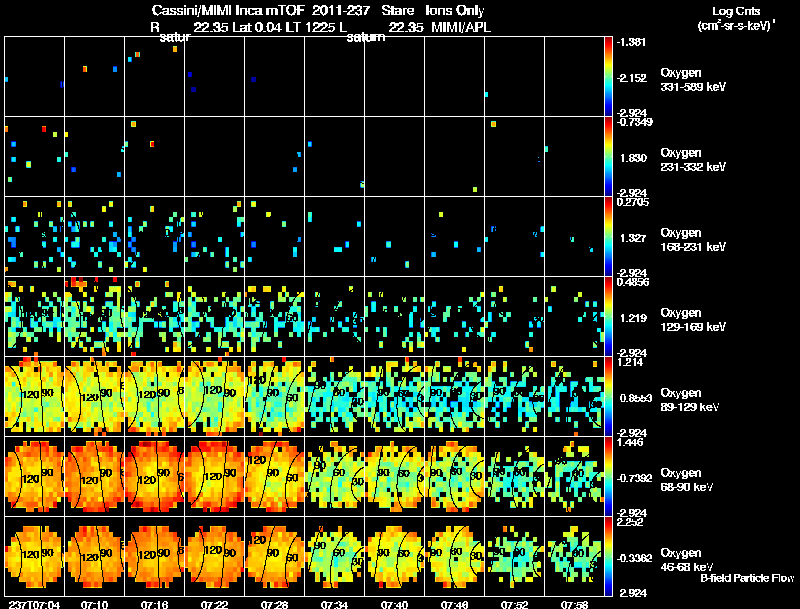This screenshot has width=800, height=609.
Task: Click the '237T07:04' time axis label
Action: pos(35,605)
